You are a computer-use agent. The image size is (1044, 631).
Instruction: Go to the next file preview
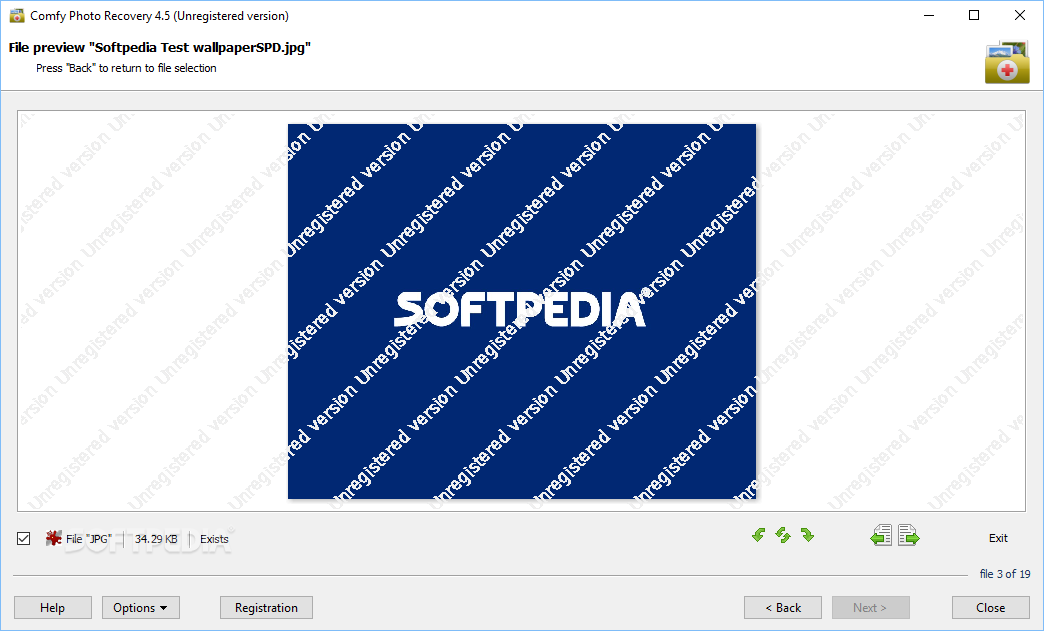908,535
